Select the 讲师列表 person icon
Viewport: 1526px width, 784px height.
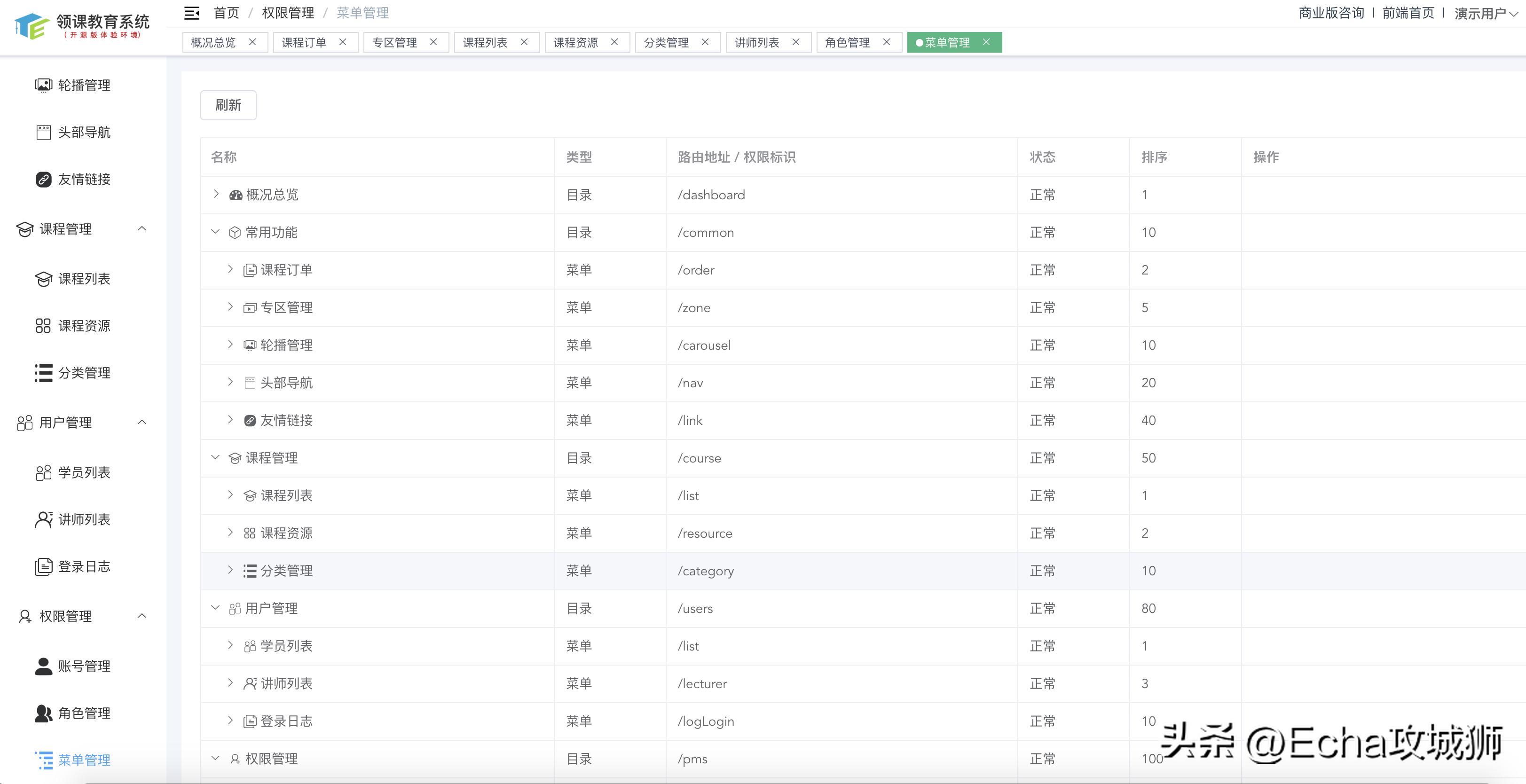pos(43,519)
